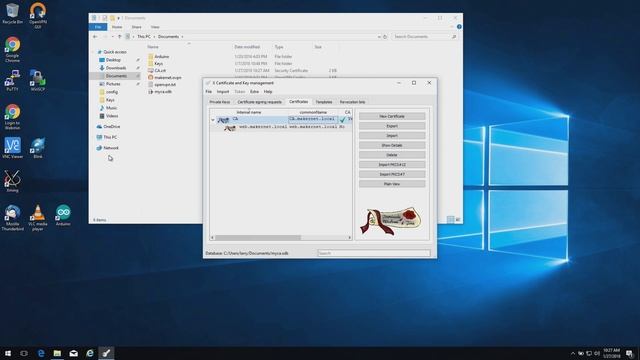
Task: Click the web.makernet.local certificate icon
Action: tap(230, 128)
